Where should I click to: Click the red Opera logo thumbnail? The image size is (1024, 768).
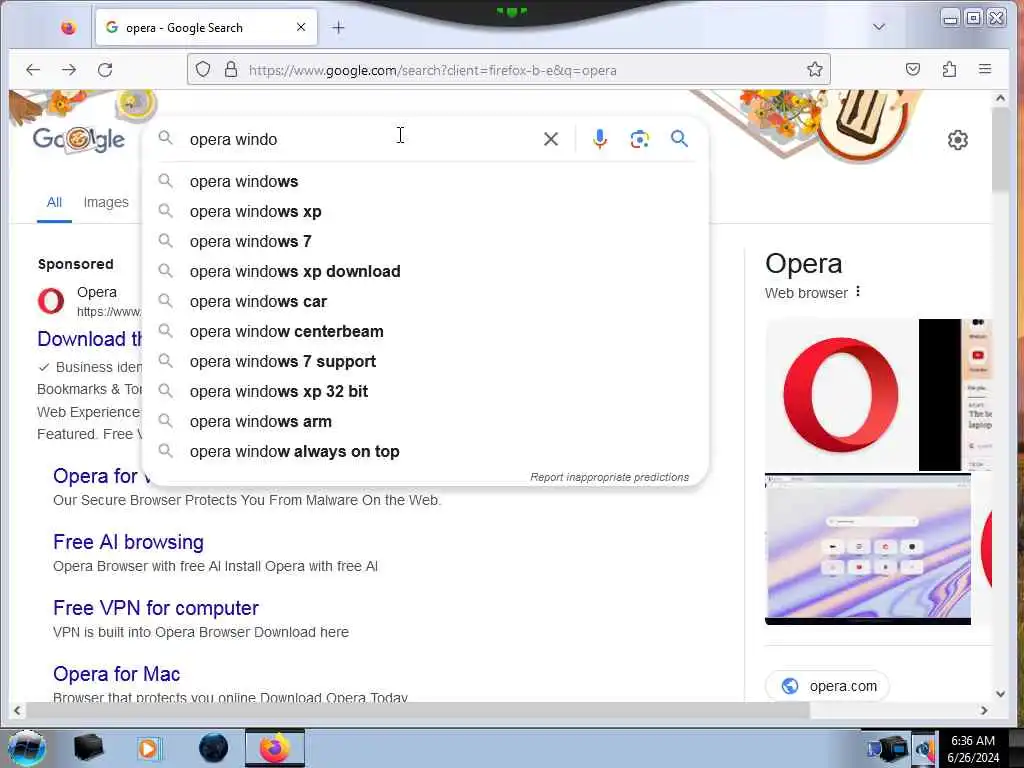click(841, 394)
